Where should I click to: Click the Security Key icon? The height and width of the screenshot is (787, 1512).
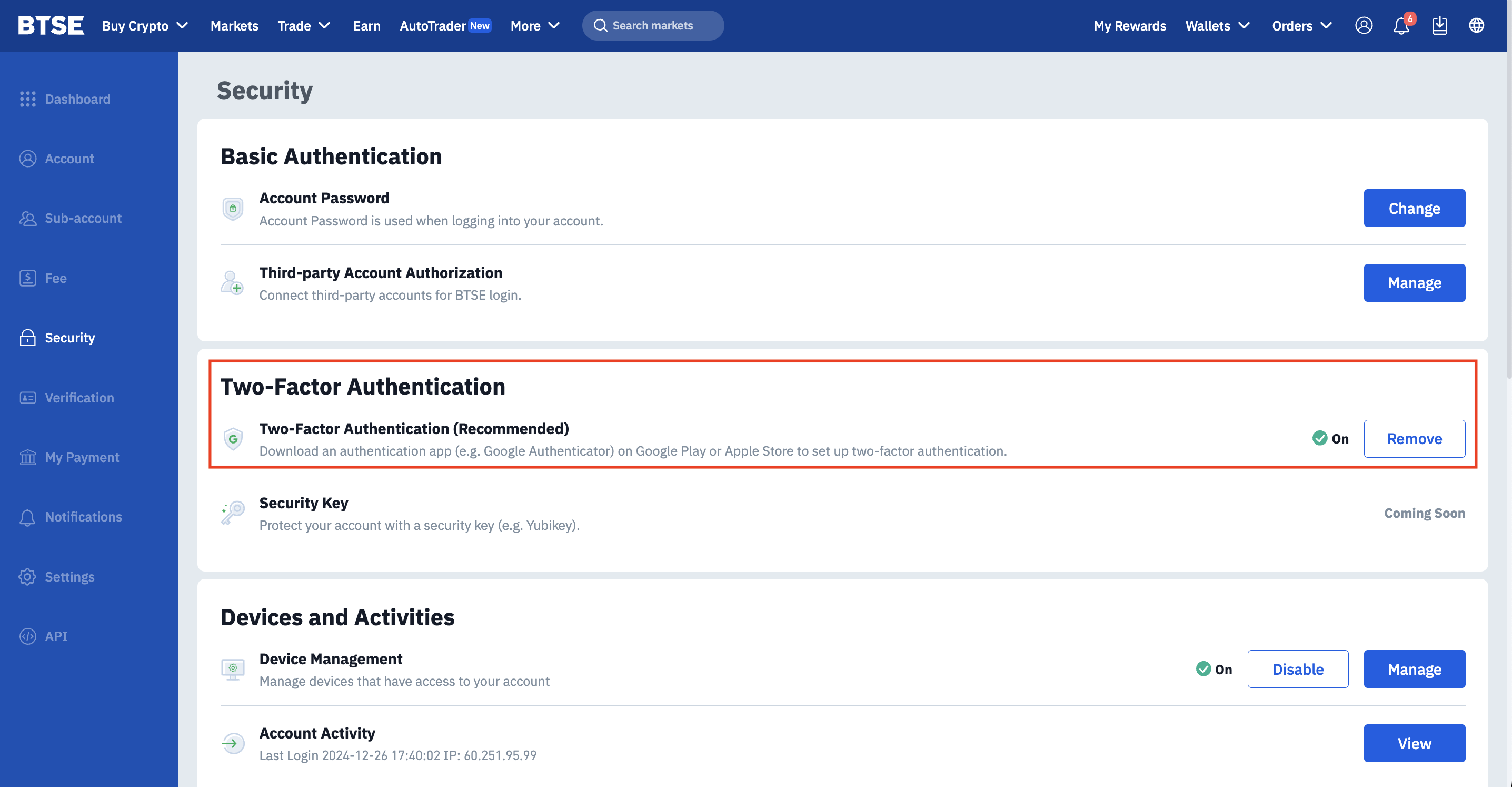[x=233, y=513]
